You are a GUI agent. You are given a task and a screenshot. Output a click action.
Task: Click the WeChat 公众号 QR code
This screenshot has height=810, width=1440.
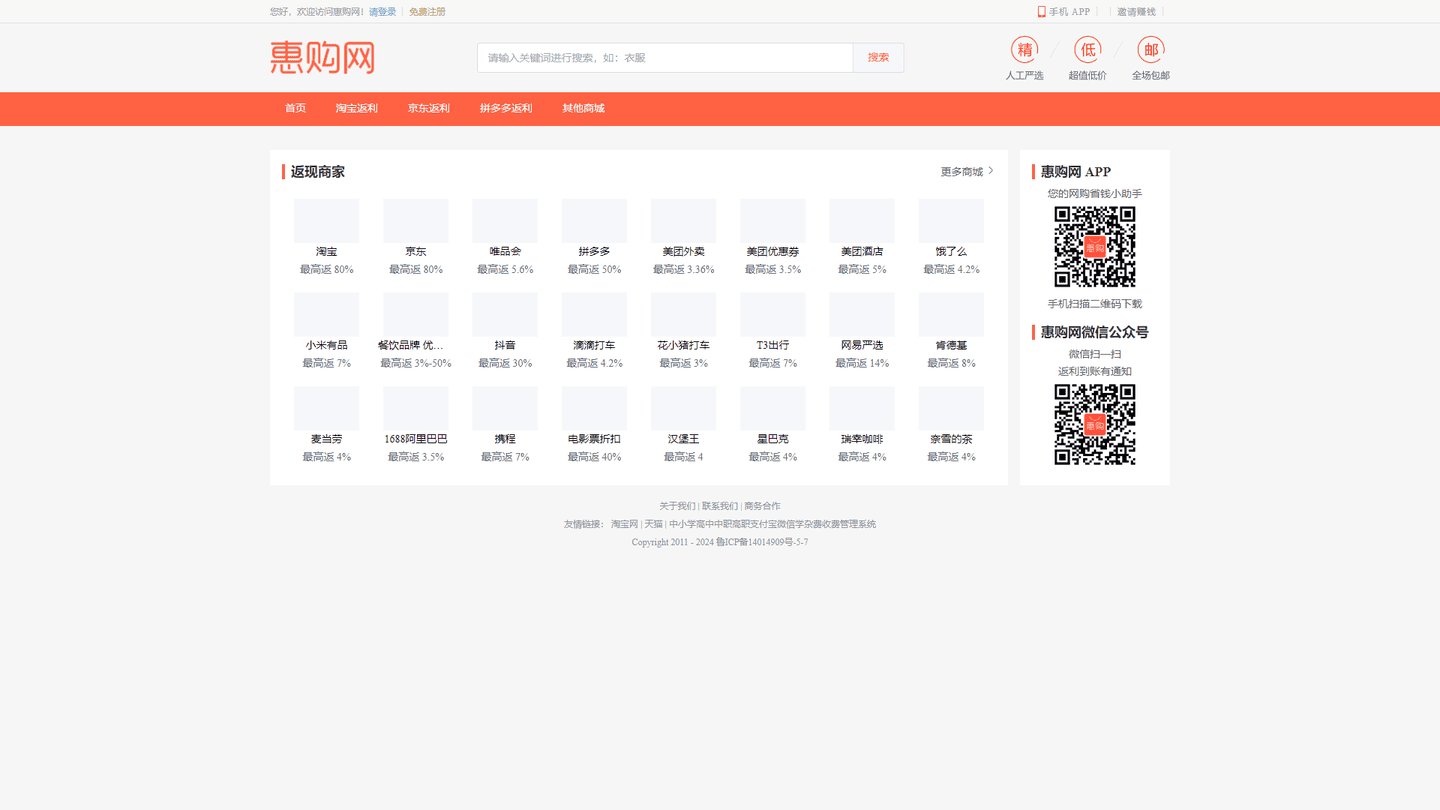pyautogui.click(x=1095, y=425)
